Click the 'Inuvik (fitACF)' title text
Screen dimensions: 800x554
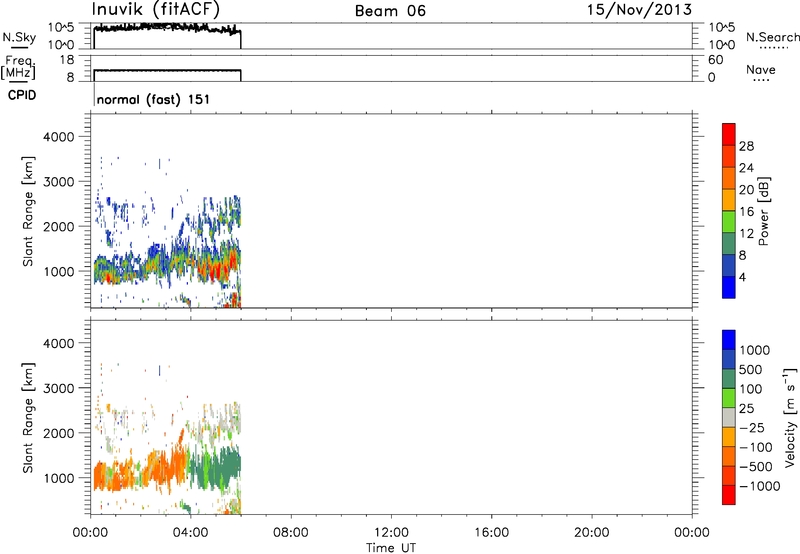[x=156, y=10]
